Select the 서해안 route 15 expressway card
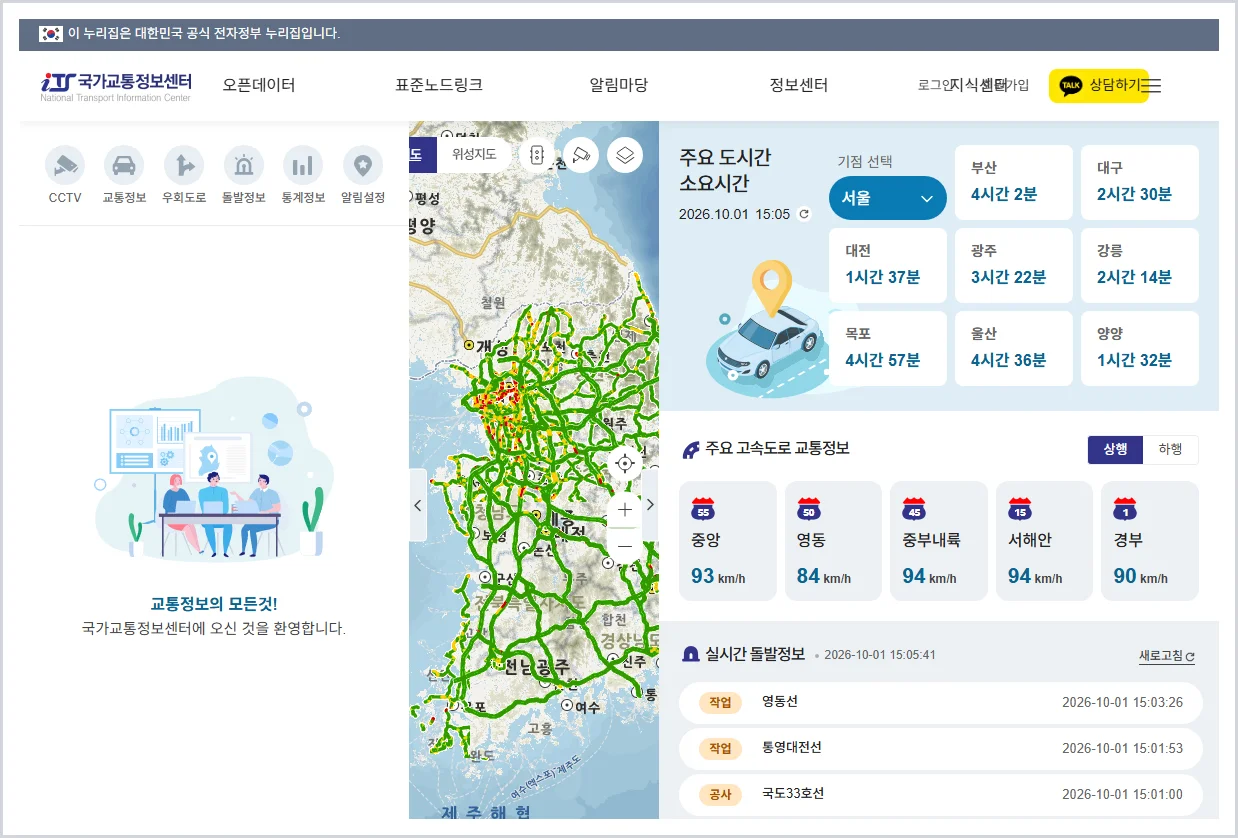 (x=1044, y=541)
